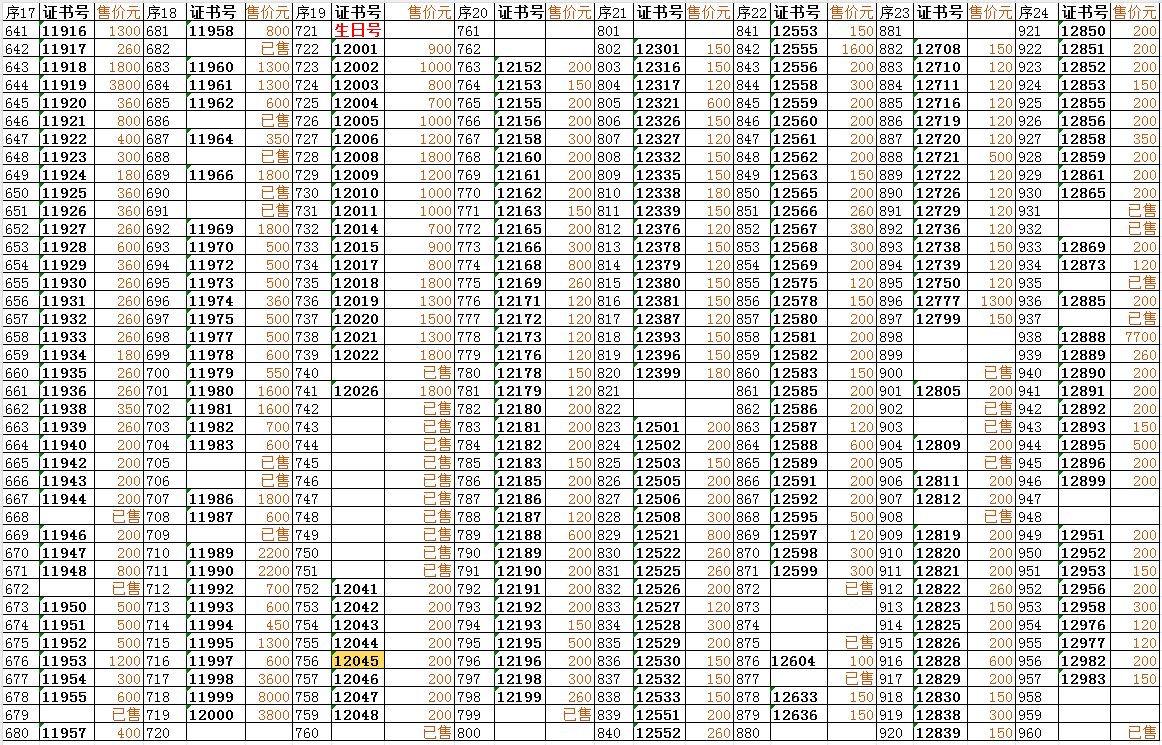Select the yellow highlighted cell 12045
This screenshot has height=745, width=1162.
click(356, 661)
